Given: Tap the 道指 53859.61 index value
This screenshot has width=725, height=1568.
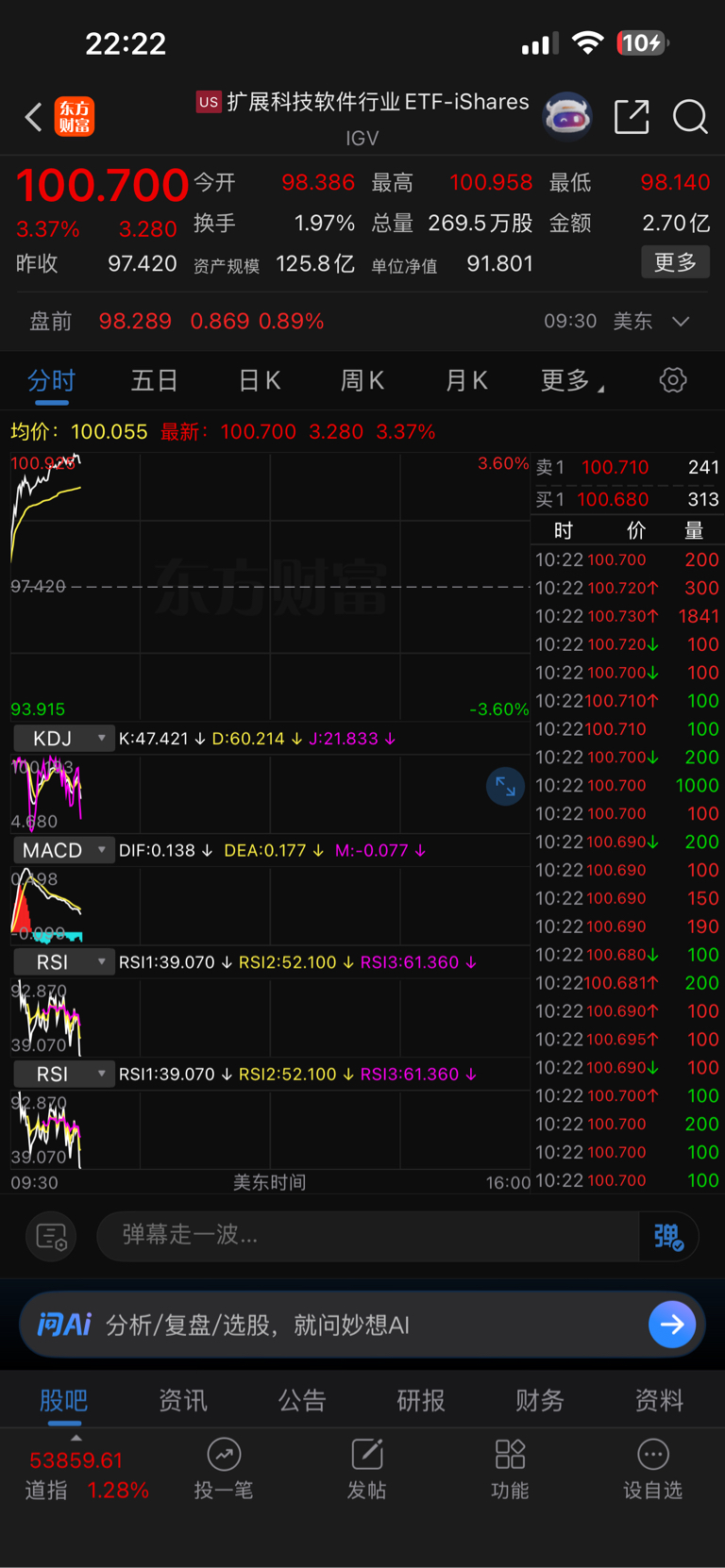Looking at the screenshot, I should click(x=76, y=1460).
